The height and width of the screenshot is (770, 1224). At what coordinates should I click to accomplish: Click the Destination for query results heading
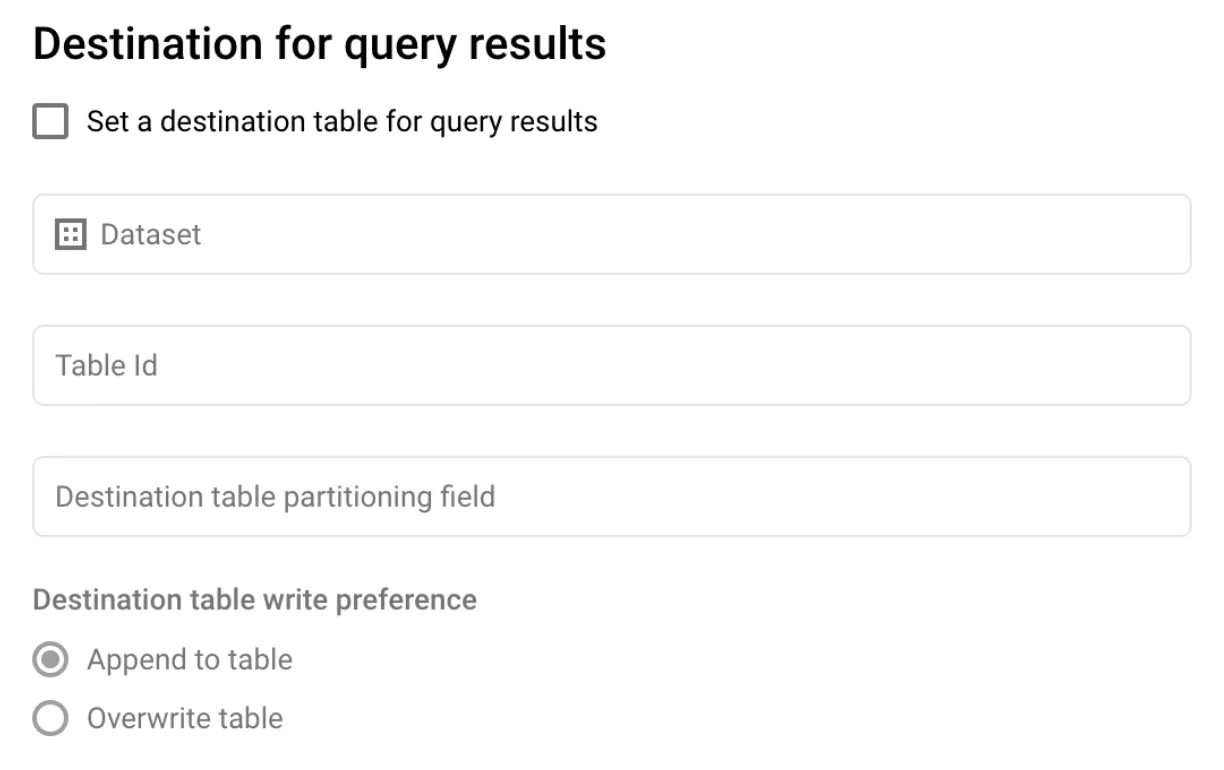click(320, 43)
